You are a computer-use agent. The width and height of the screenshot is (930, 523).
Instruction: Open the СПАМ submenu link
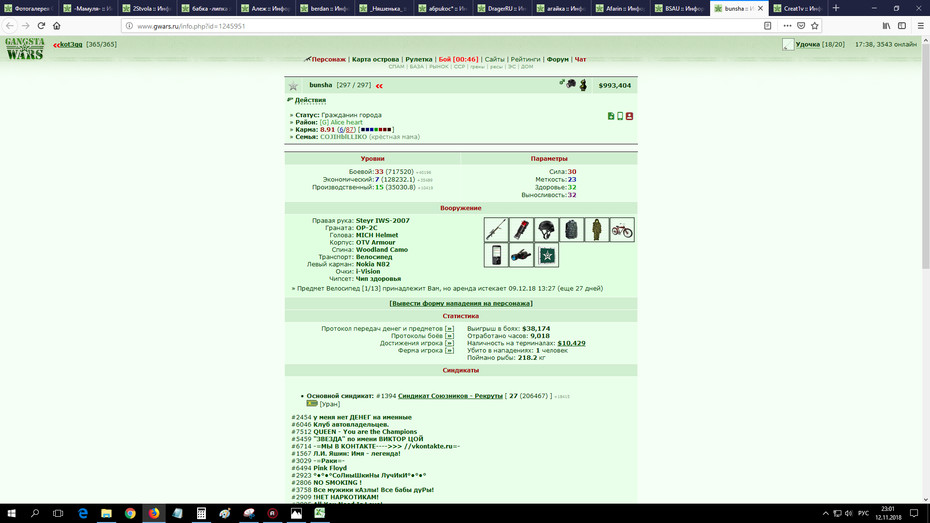[396, 67]
